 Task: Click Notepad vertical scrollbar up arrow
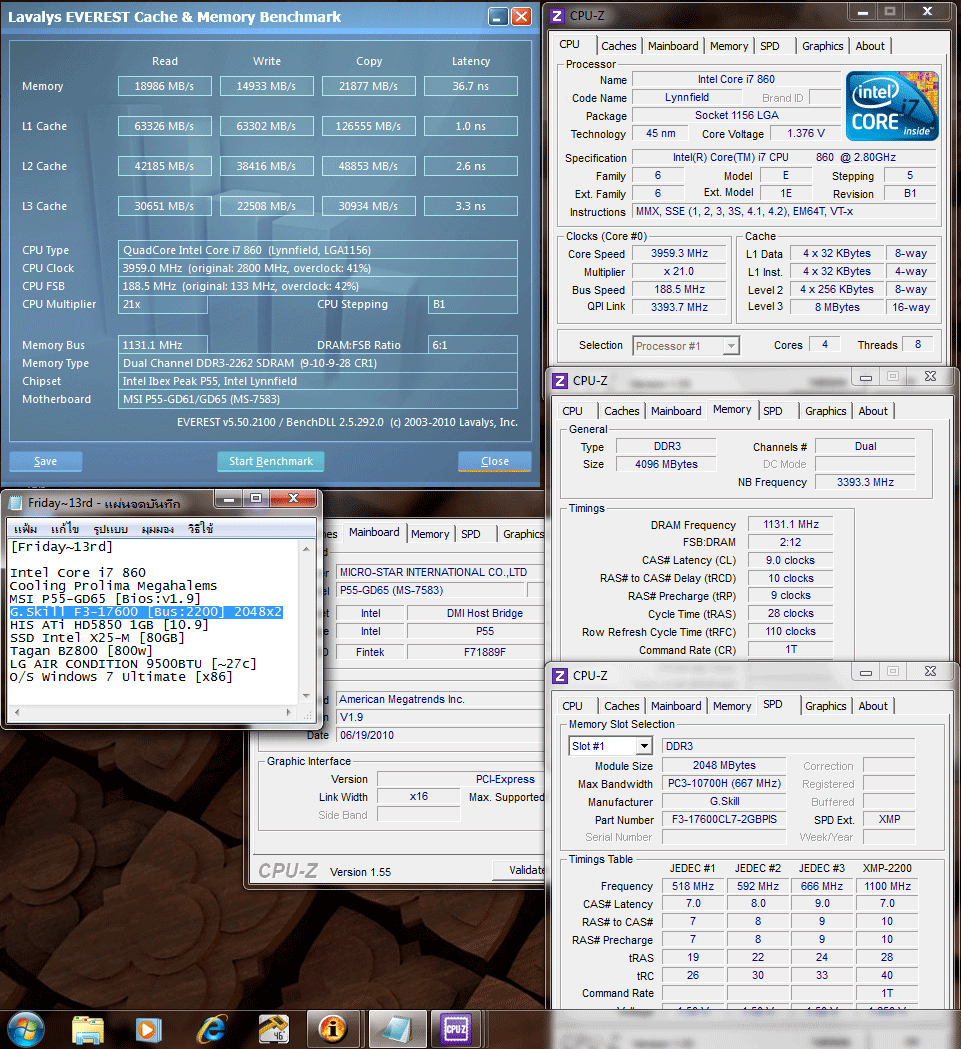pos(307,549)
